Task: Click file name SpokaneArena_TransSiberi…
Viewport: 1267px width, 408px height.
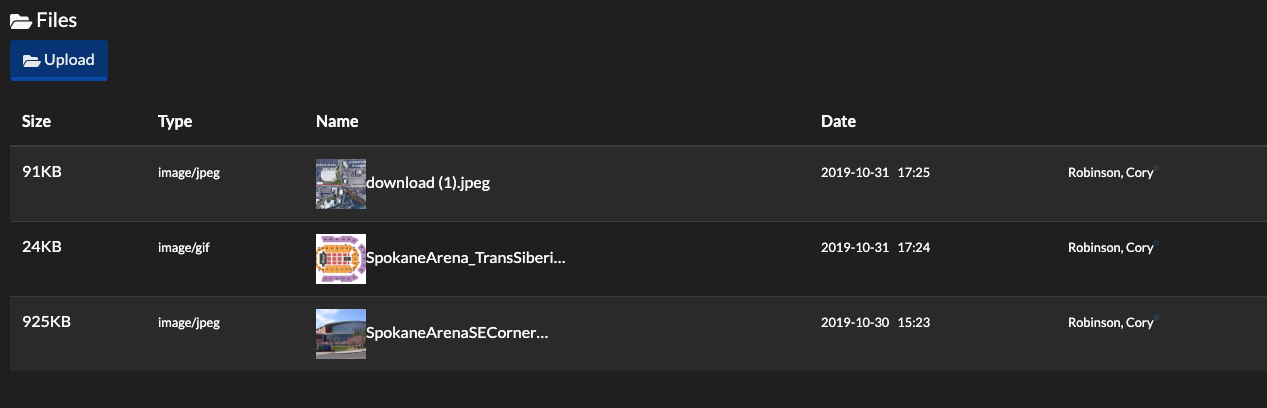Action: click(466, 258)
